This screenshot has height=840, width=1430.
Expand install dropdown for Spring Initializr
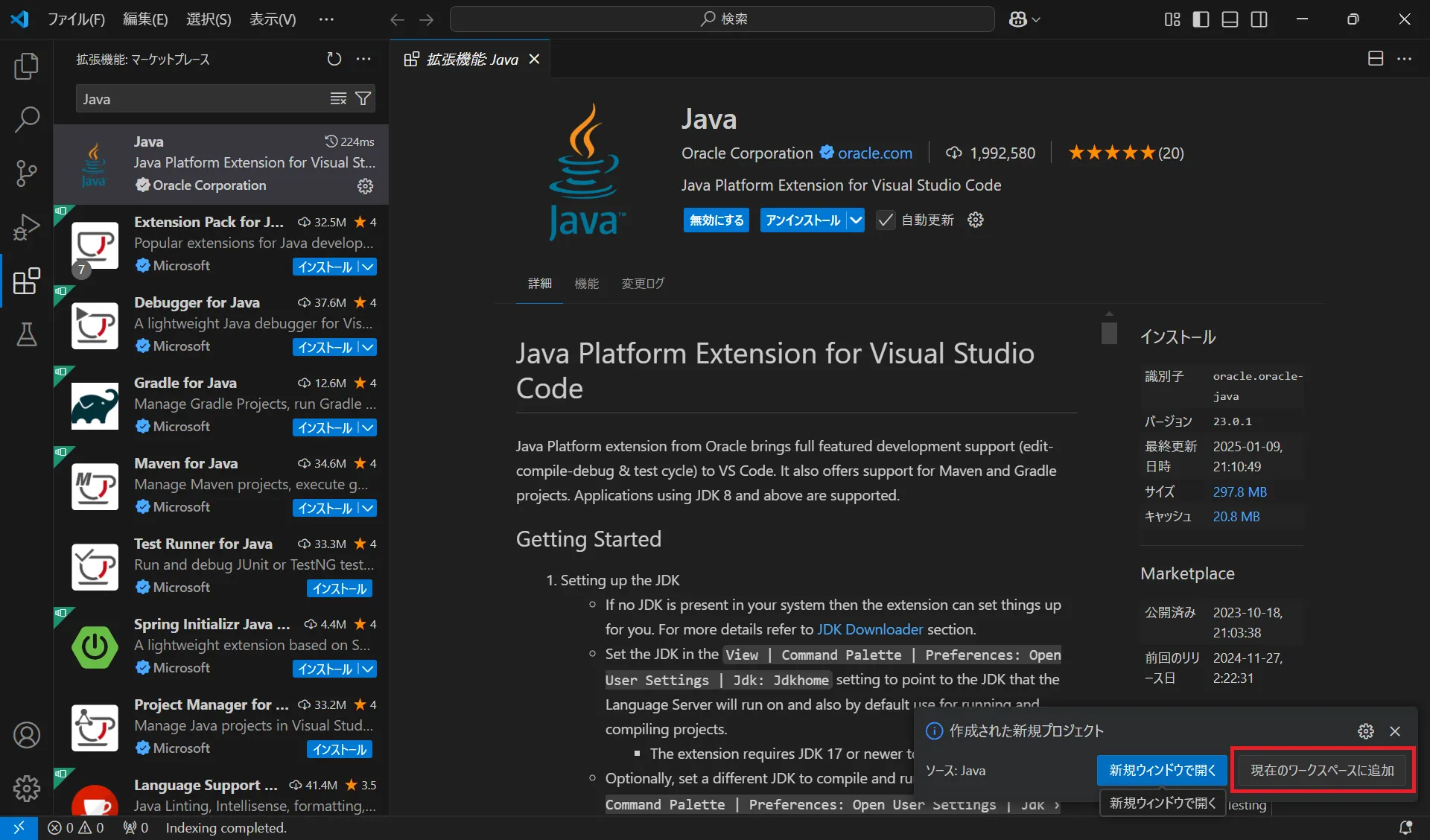pyautogui.click(x=367, y=669)
